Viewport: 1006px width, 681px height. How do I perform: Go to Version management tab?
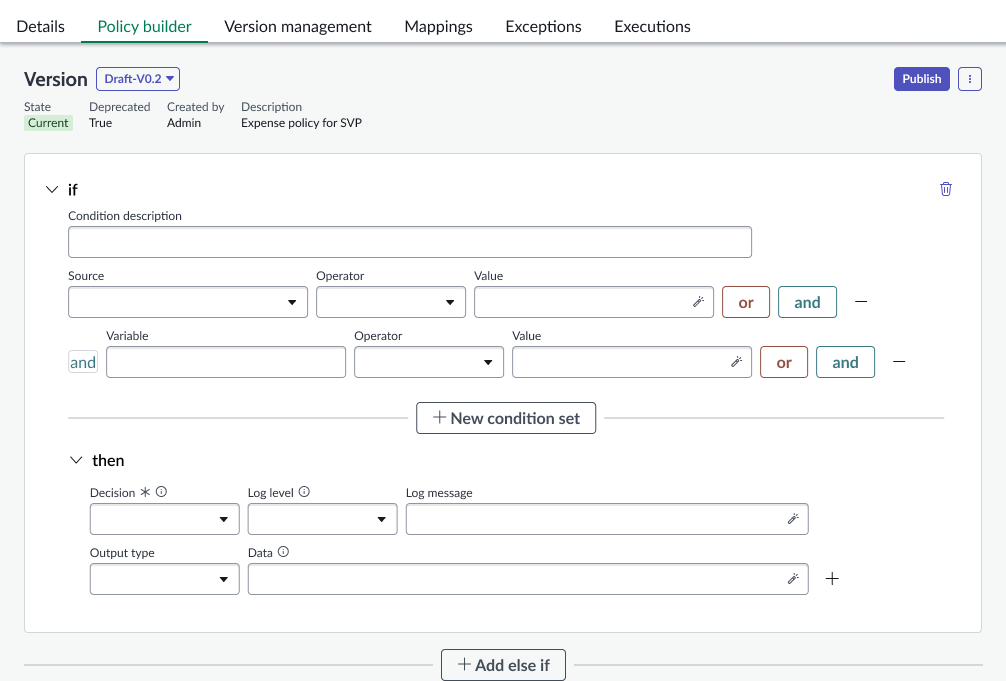tap(298, 26)
